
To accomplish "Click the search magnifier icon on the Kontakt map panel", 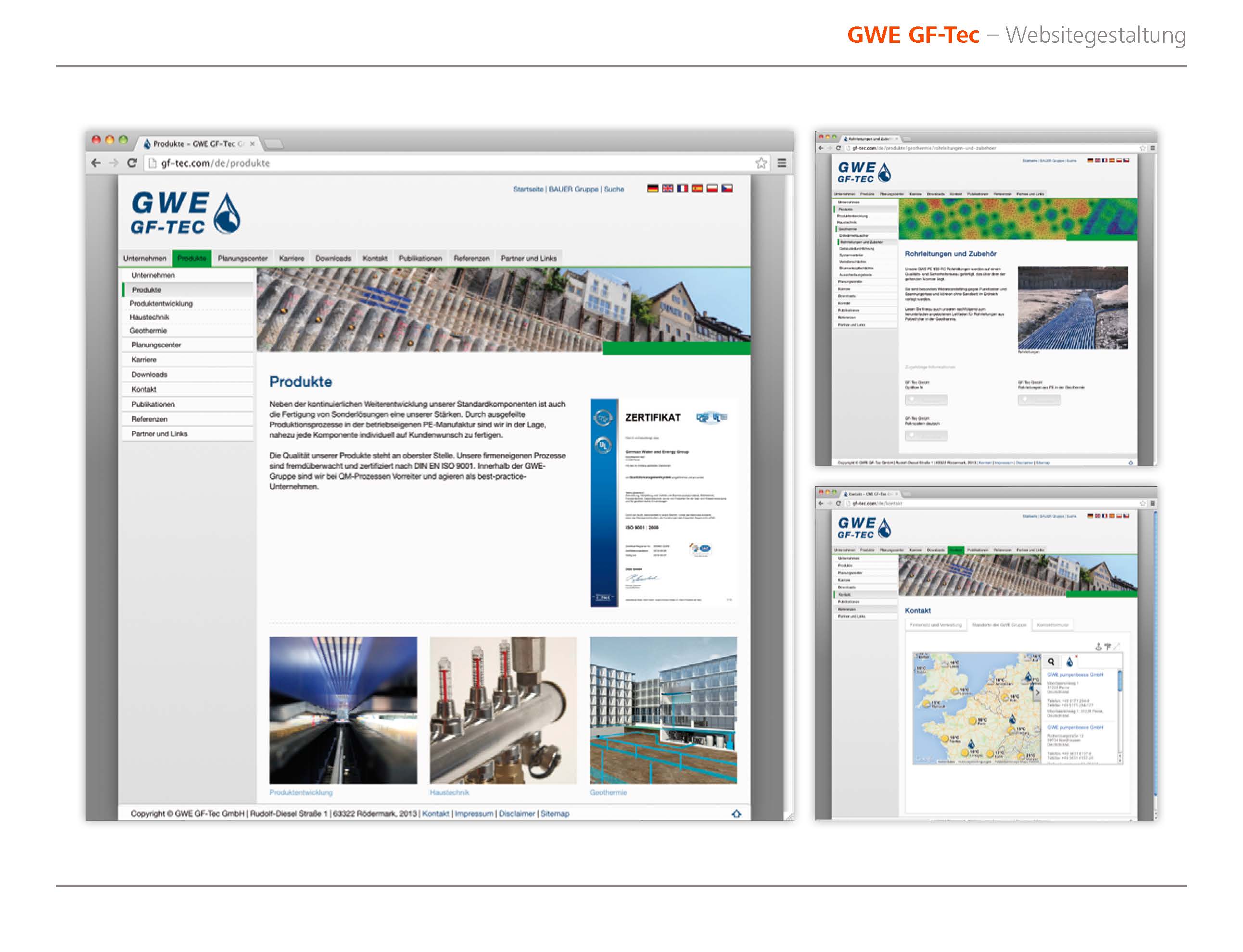I will pos(1051,661).
